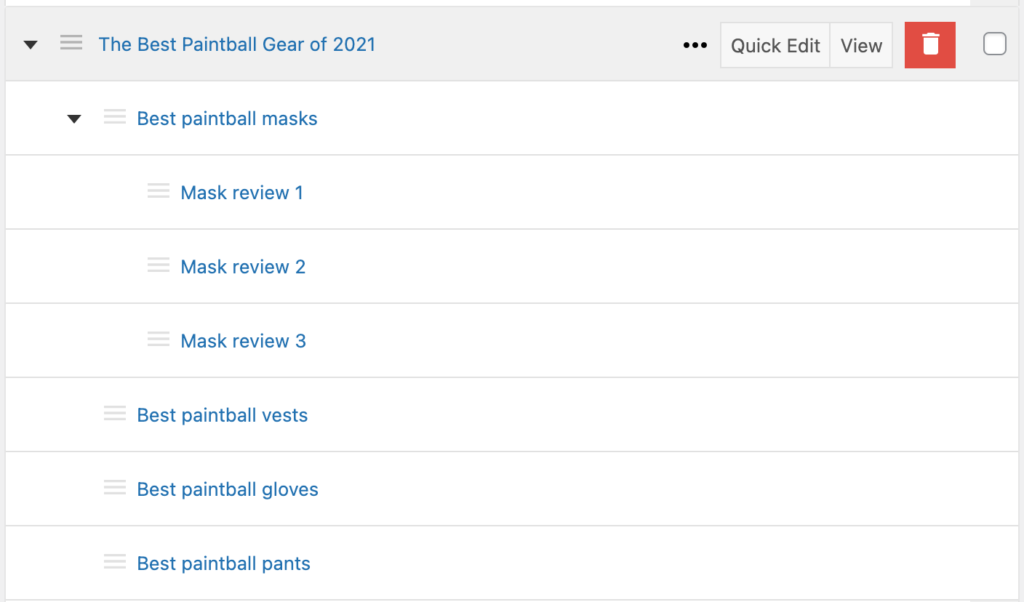Image resolution: width=1024 pixels, height=602 pixels.
Task: Click drag handle beside Mask review 3
Action: (x=159, y=340)
